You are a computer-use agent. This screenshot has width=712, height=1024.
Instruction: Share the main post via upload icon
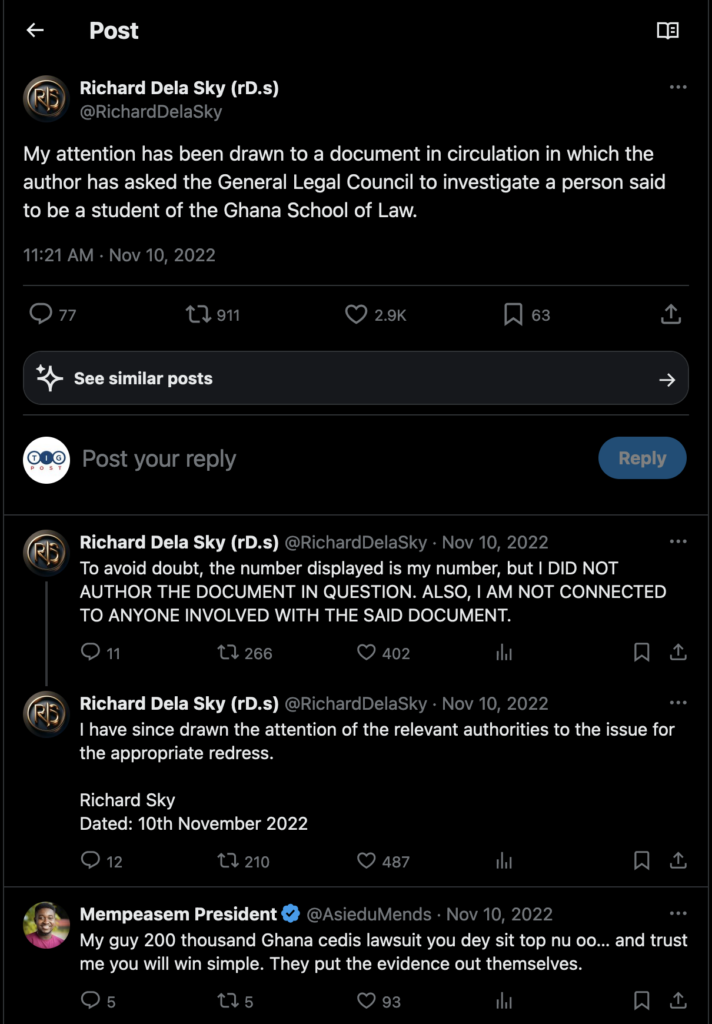click(671, 314)
